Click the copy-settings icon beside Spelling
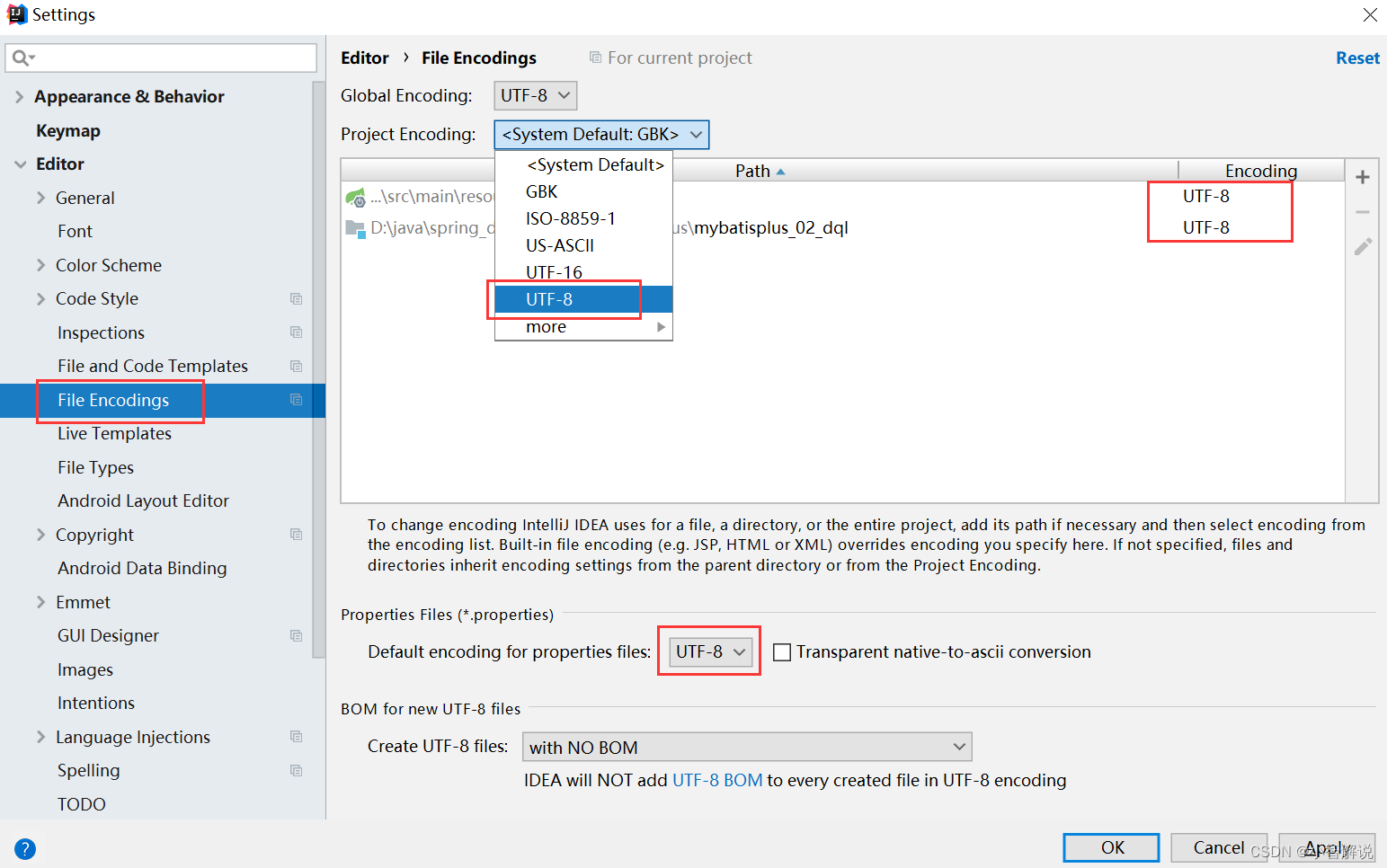 click(x=297, y=770)
